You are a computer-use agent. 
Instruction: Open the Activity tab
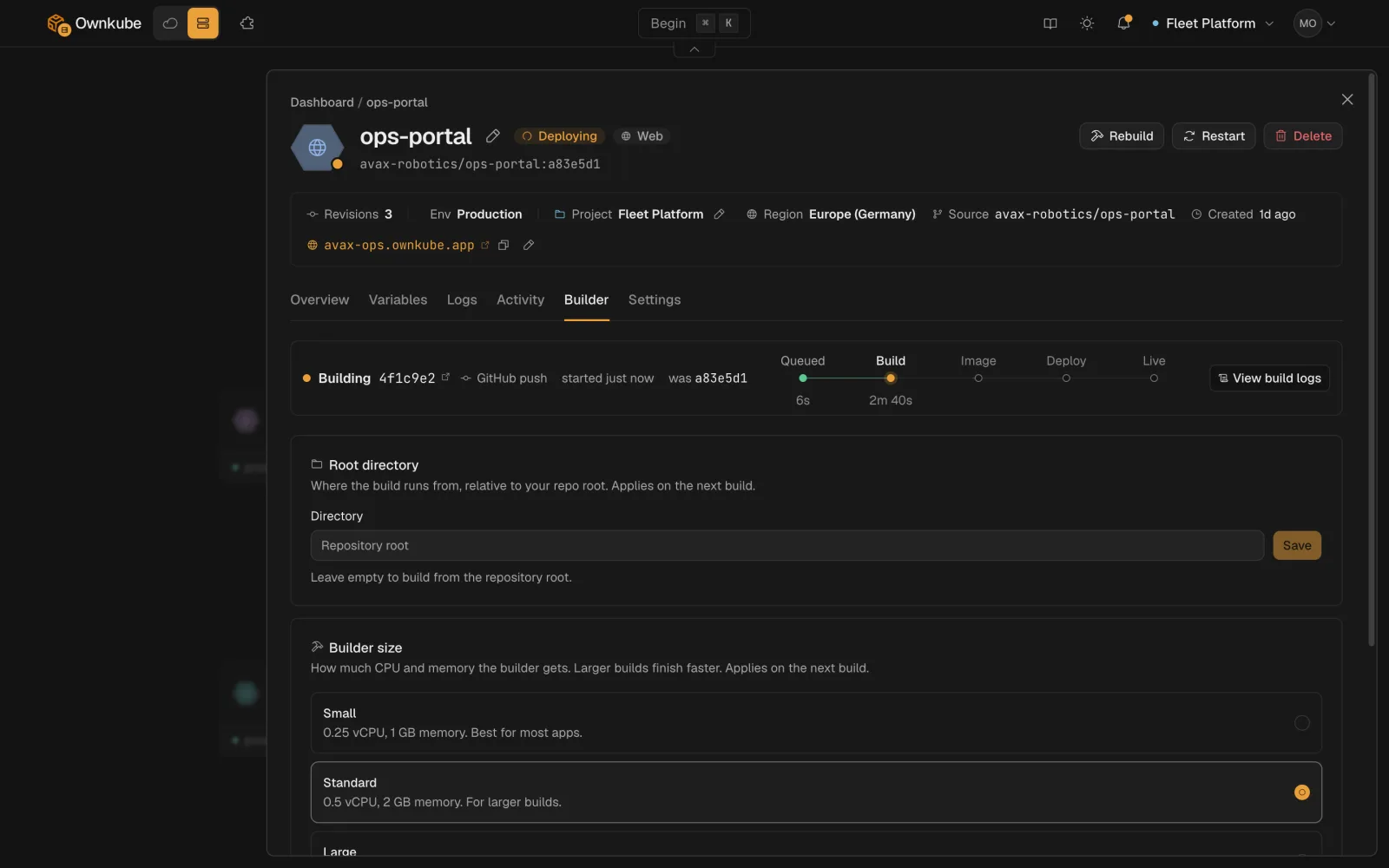[520, 299]
